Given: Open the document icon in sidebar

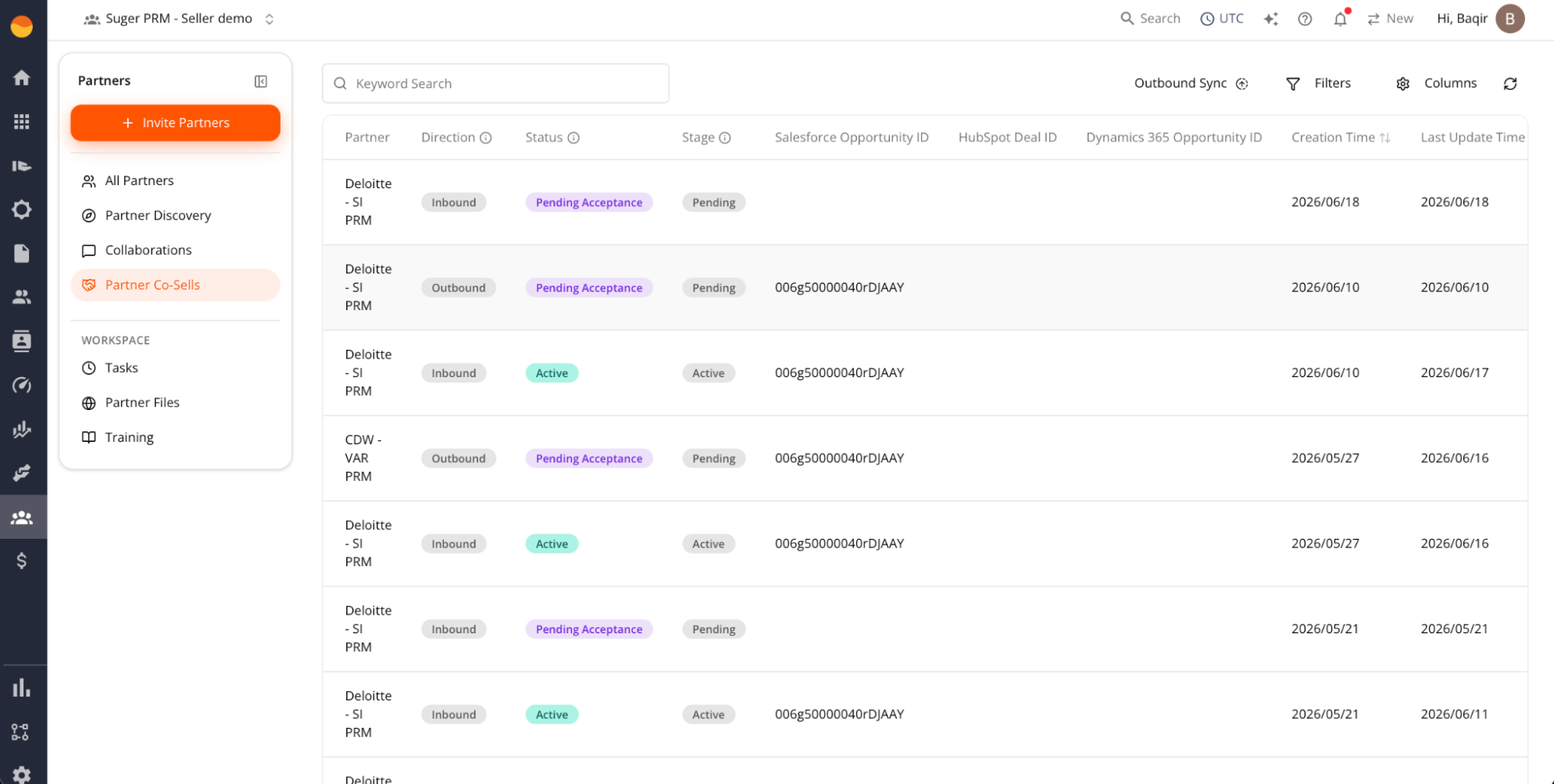Looking at the screenshot, I should pyautogui.click(x=22, y=253).
